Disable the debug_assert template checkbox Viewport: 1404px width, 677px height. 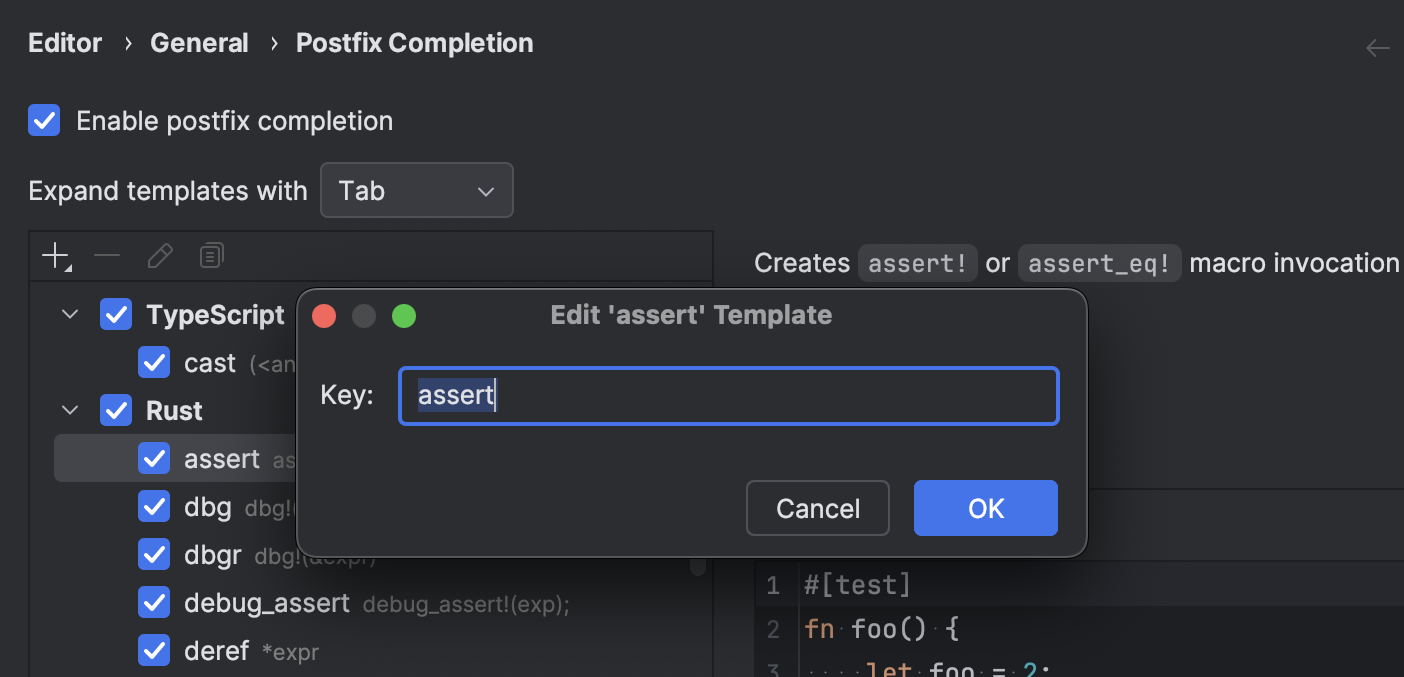click(x=154, y=602)
